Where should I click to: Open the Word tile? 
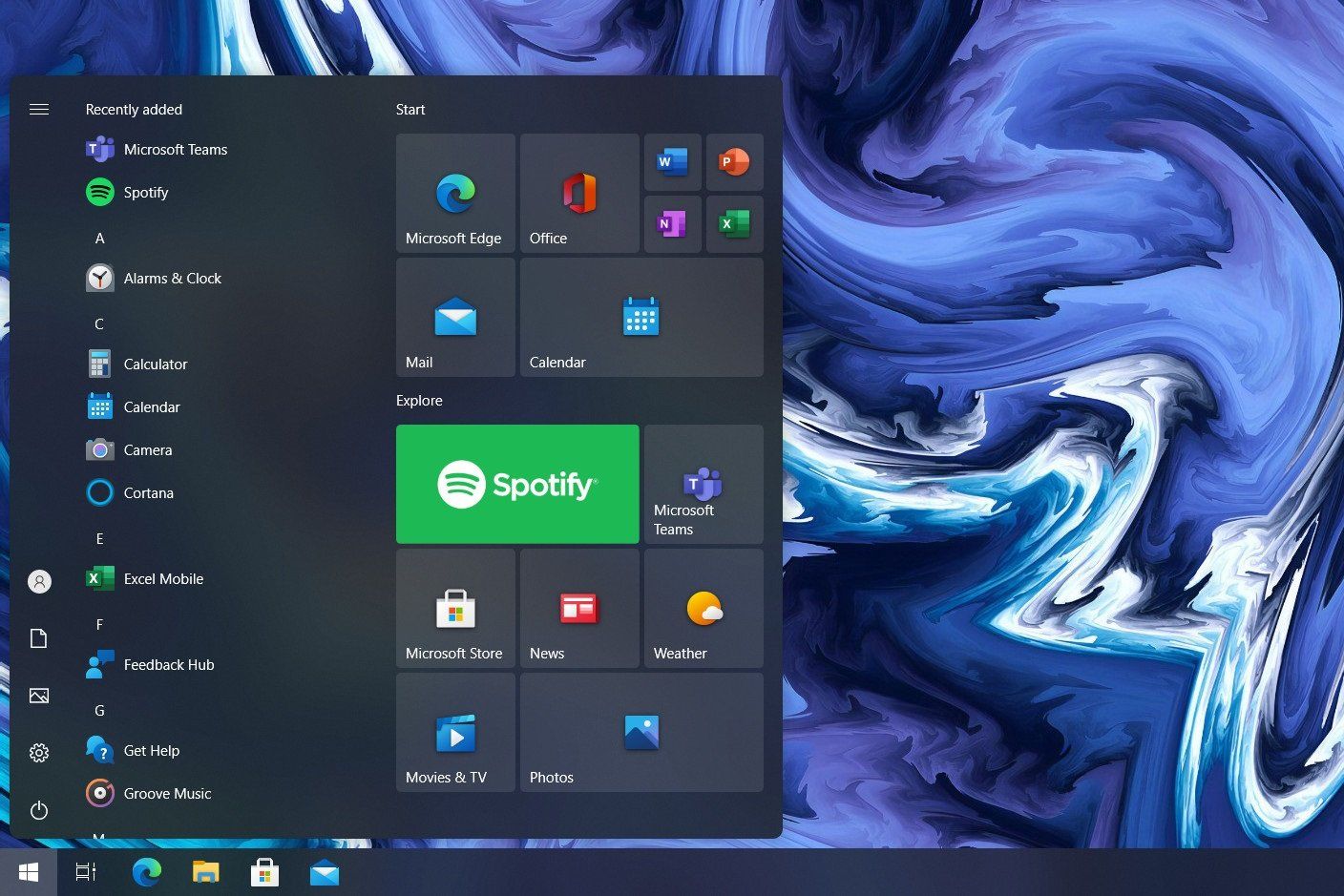pyautogui.click(x=672, y=162)
